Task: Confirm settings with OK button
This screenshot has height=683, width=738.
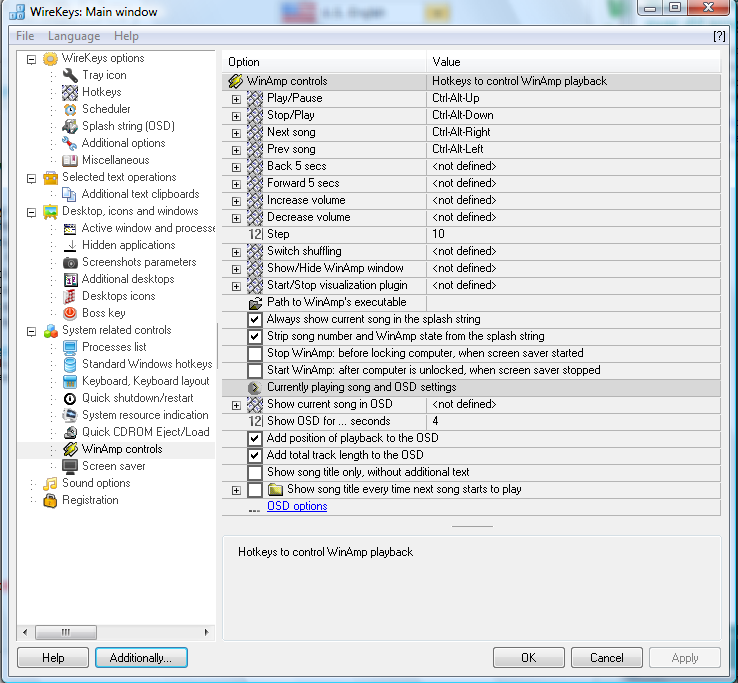Action: coord(529,658)
